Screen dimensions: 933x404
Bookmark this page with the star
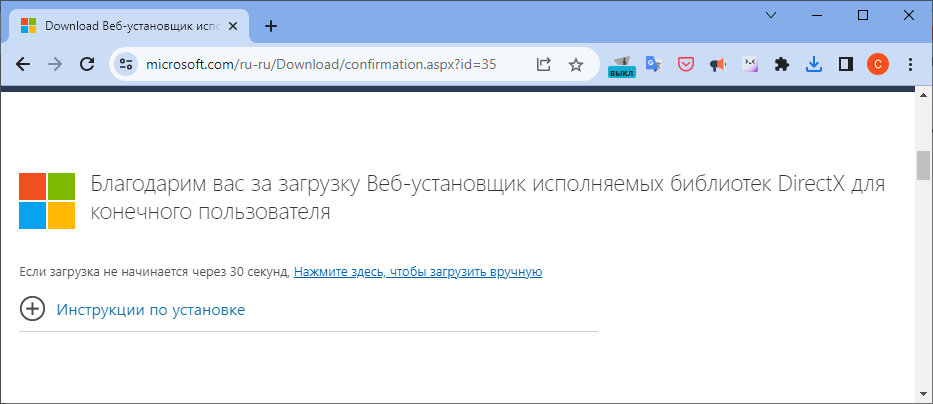point(575,64)
